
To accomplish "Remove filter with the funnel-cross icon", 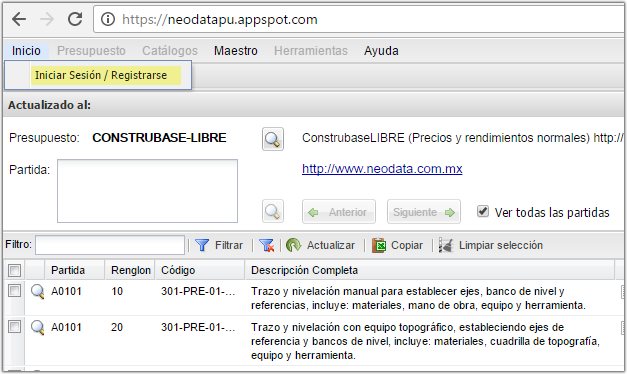I will [x=266, y=245].
